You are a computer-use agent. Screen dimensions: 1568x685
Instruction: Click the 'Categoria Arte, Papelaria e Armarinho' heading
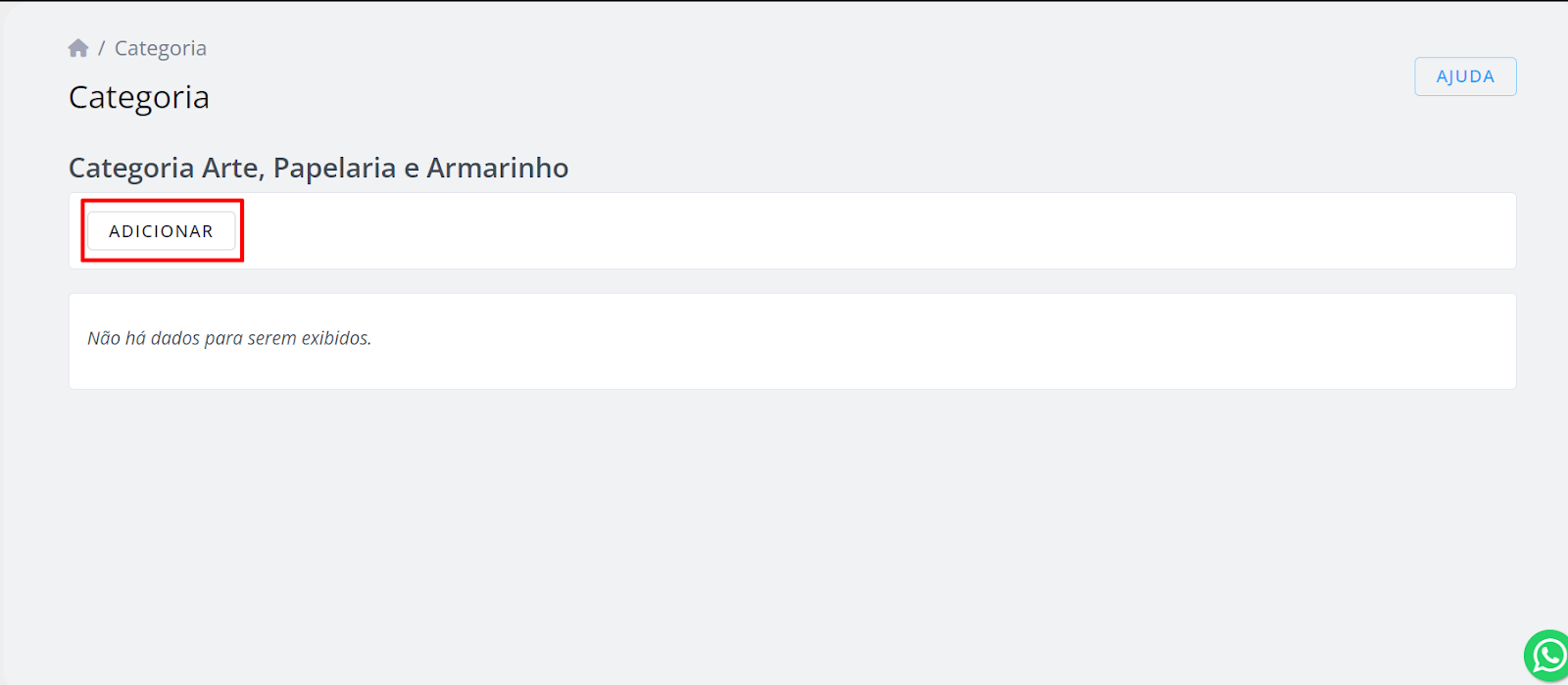(x=318, y=168)
